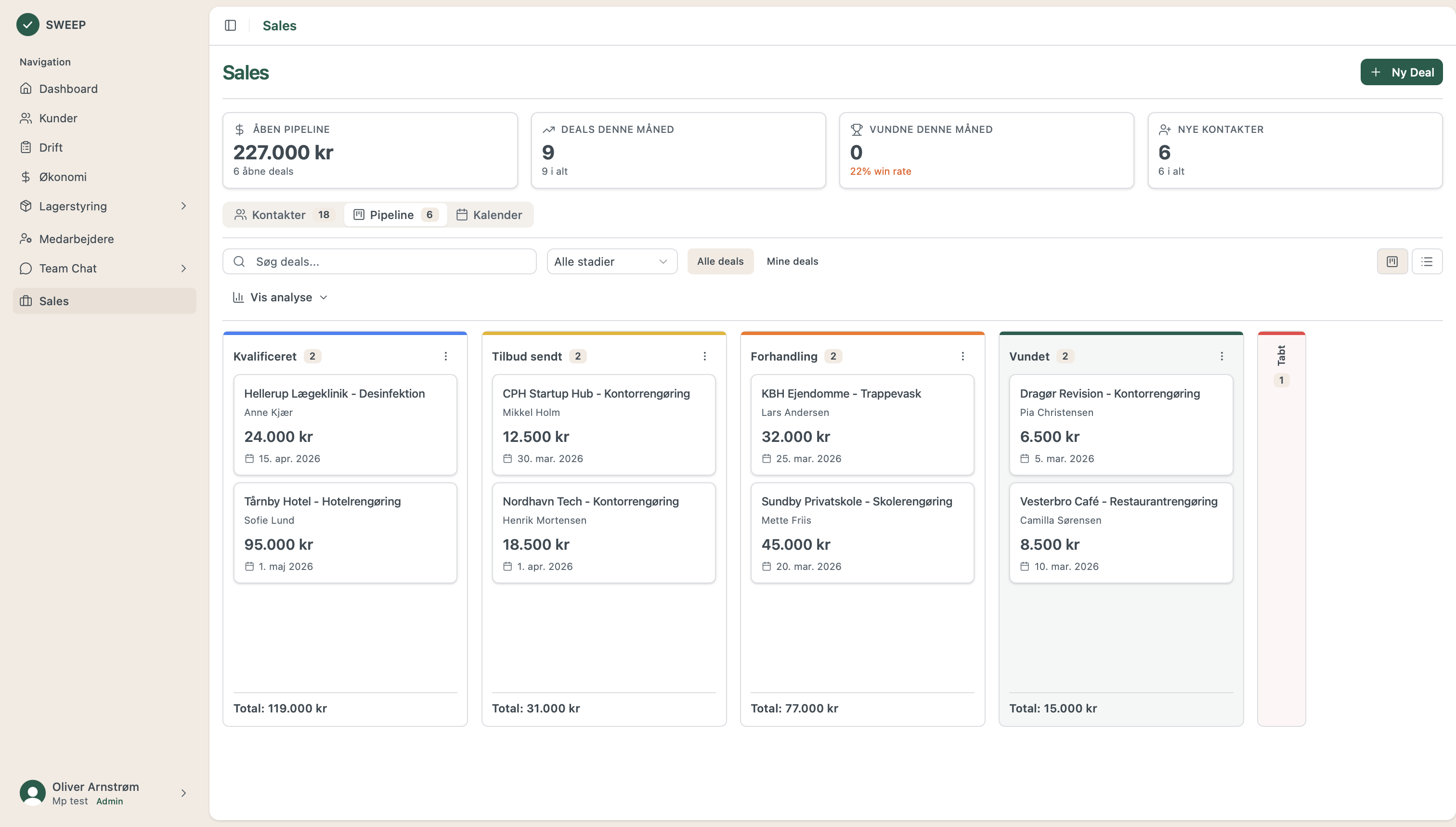Viewport: 1456px width, 827px height.
Task: Select Mine deals filter
Action: (792, 261)
